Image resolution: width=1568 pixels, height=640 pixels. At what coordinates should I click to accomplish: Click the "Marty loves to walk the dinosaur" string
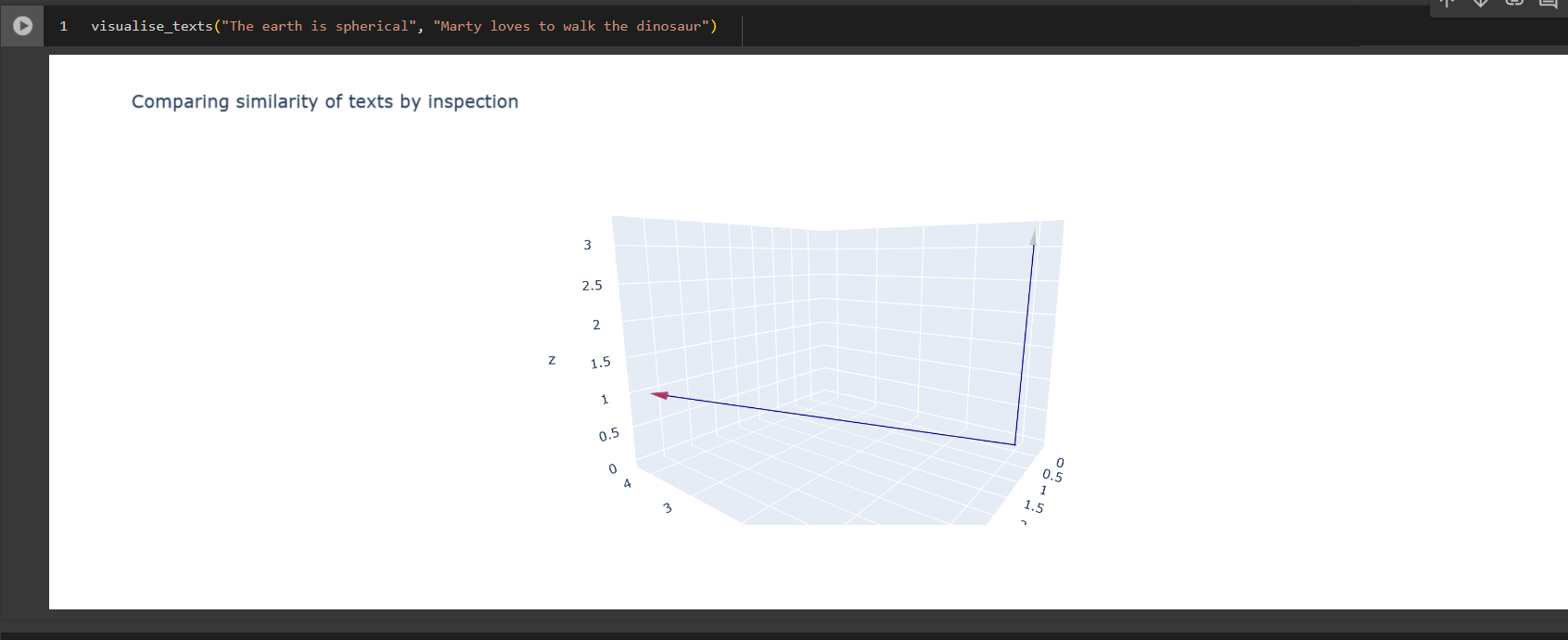tap(571, 26)
